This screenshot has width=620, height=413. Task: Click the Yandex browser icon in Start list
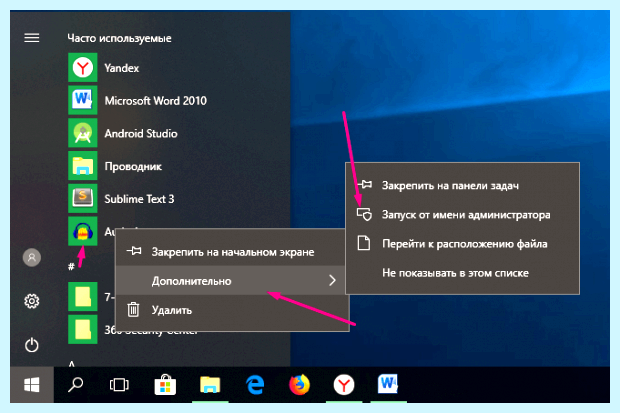83,68
